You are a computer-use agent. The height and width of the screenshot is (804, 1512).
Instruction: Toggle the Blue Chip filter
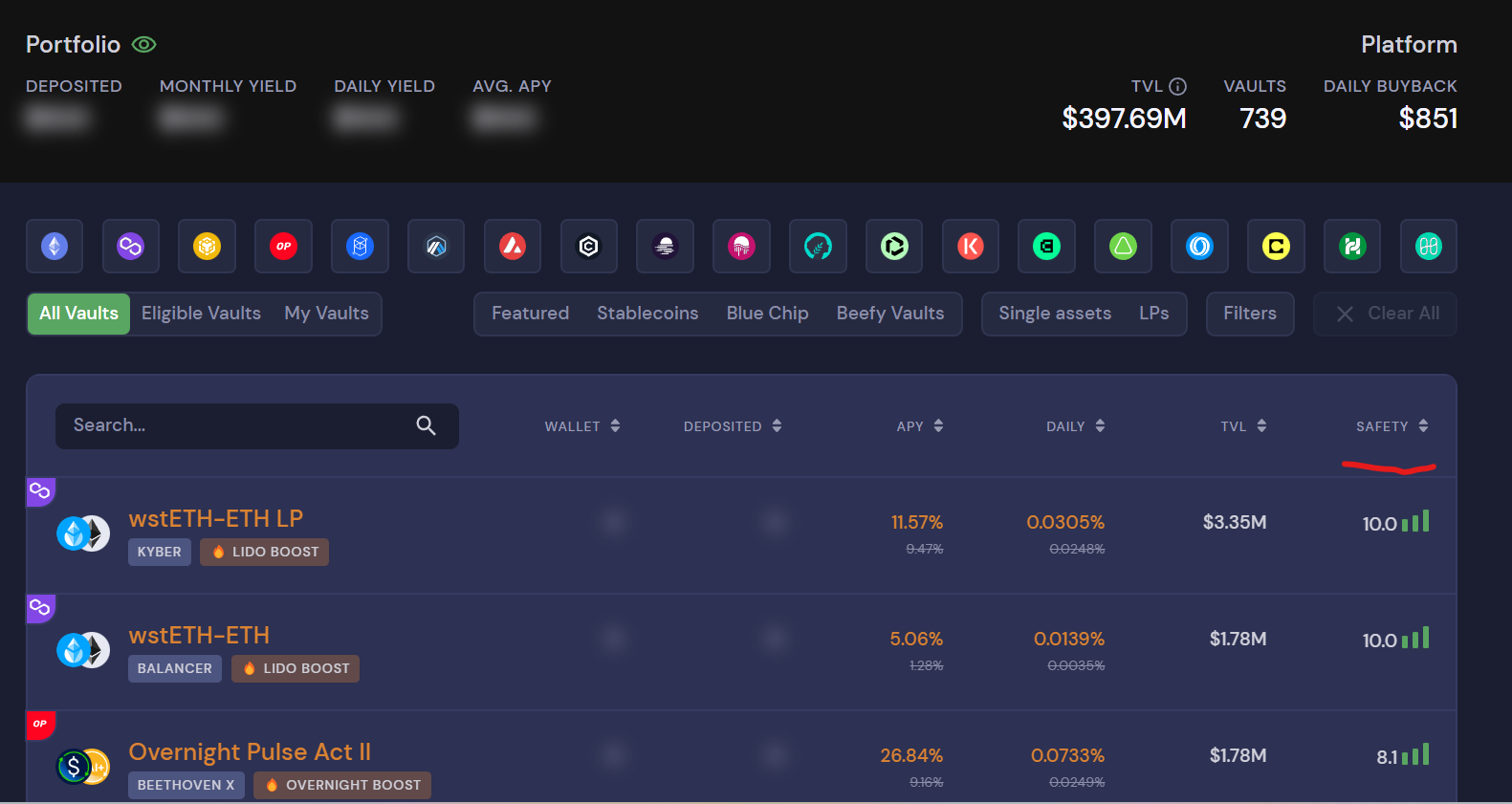click(x=767, y=314)
